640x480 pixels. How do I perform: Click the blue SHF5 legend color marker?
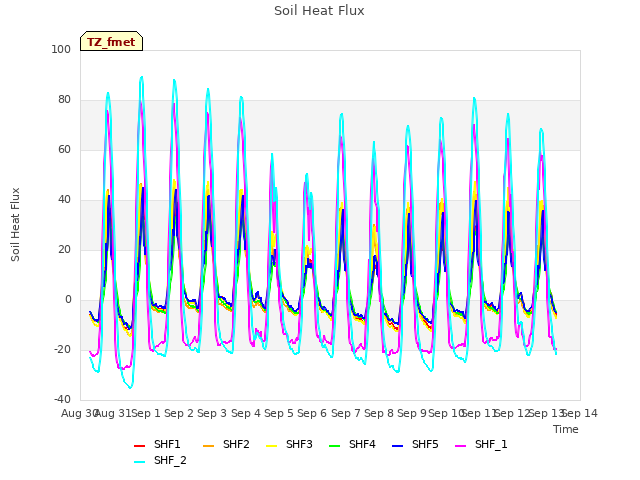398,446
